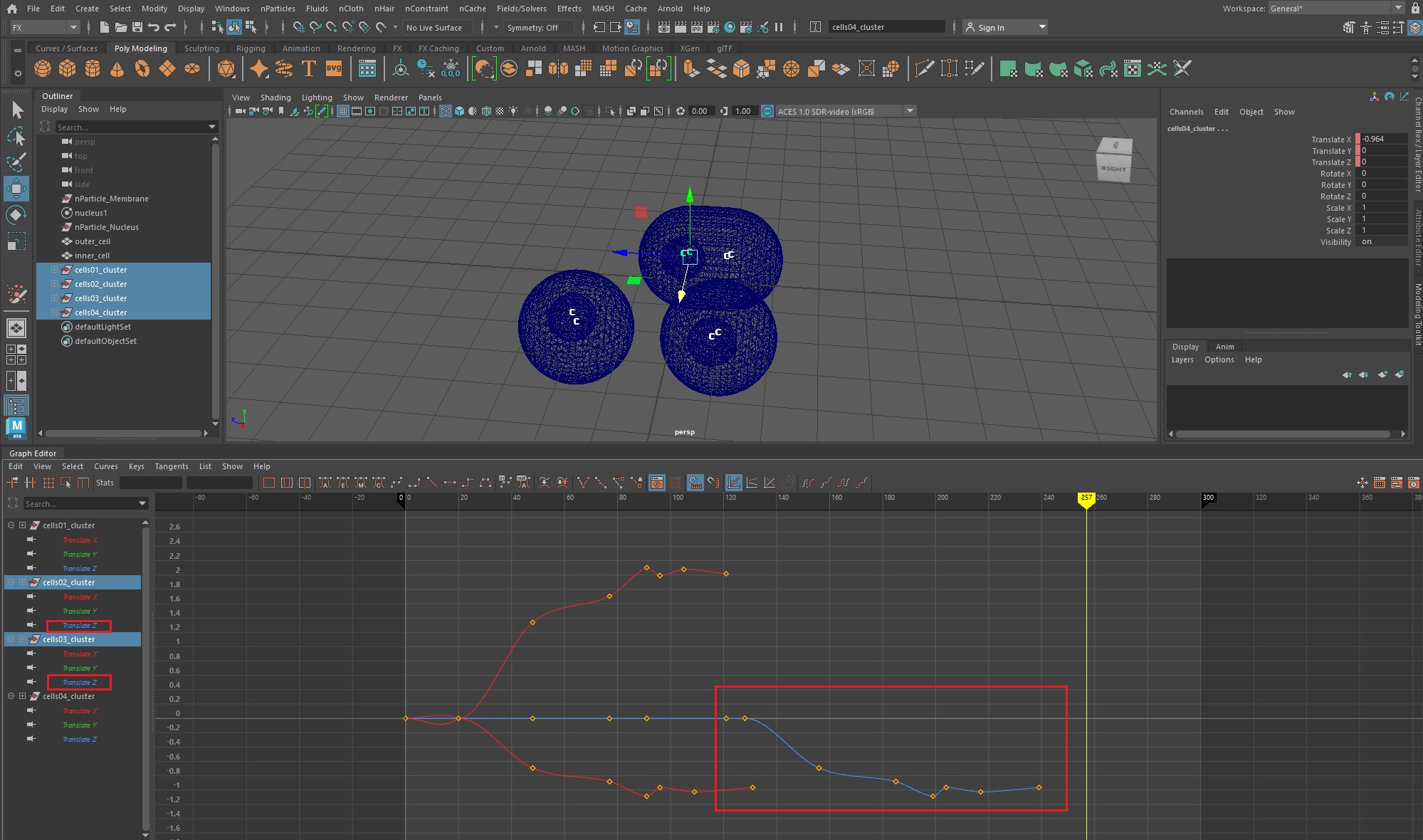Create a polygon cube from shelf
This screenshot has height=840, width=1423.
67,69
